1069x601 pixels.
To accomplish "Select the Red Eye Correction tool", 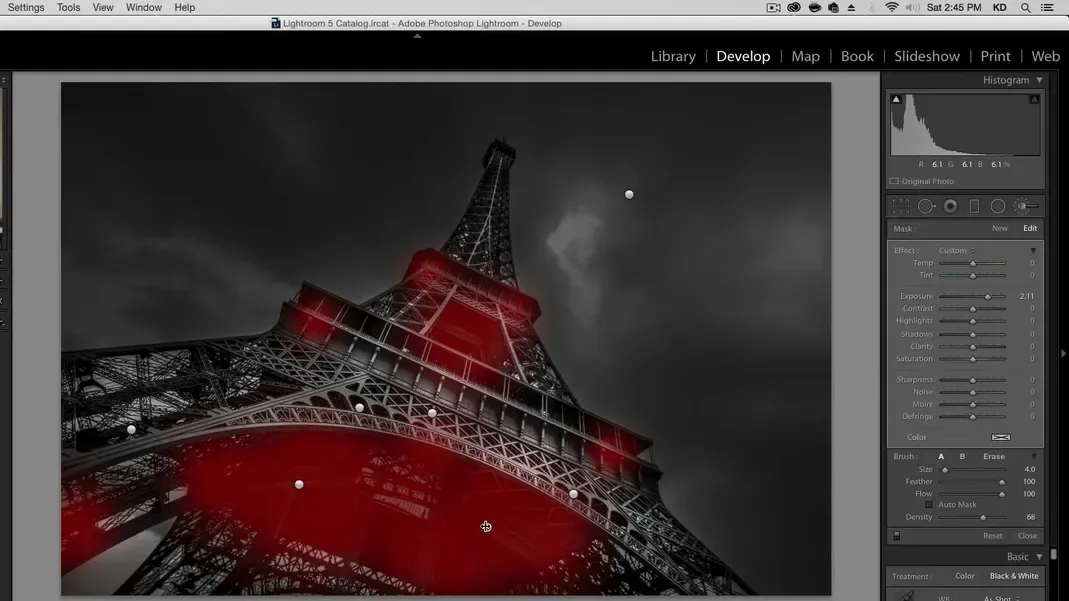I will click(x=950, y=206).
